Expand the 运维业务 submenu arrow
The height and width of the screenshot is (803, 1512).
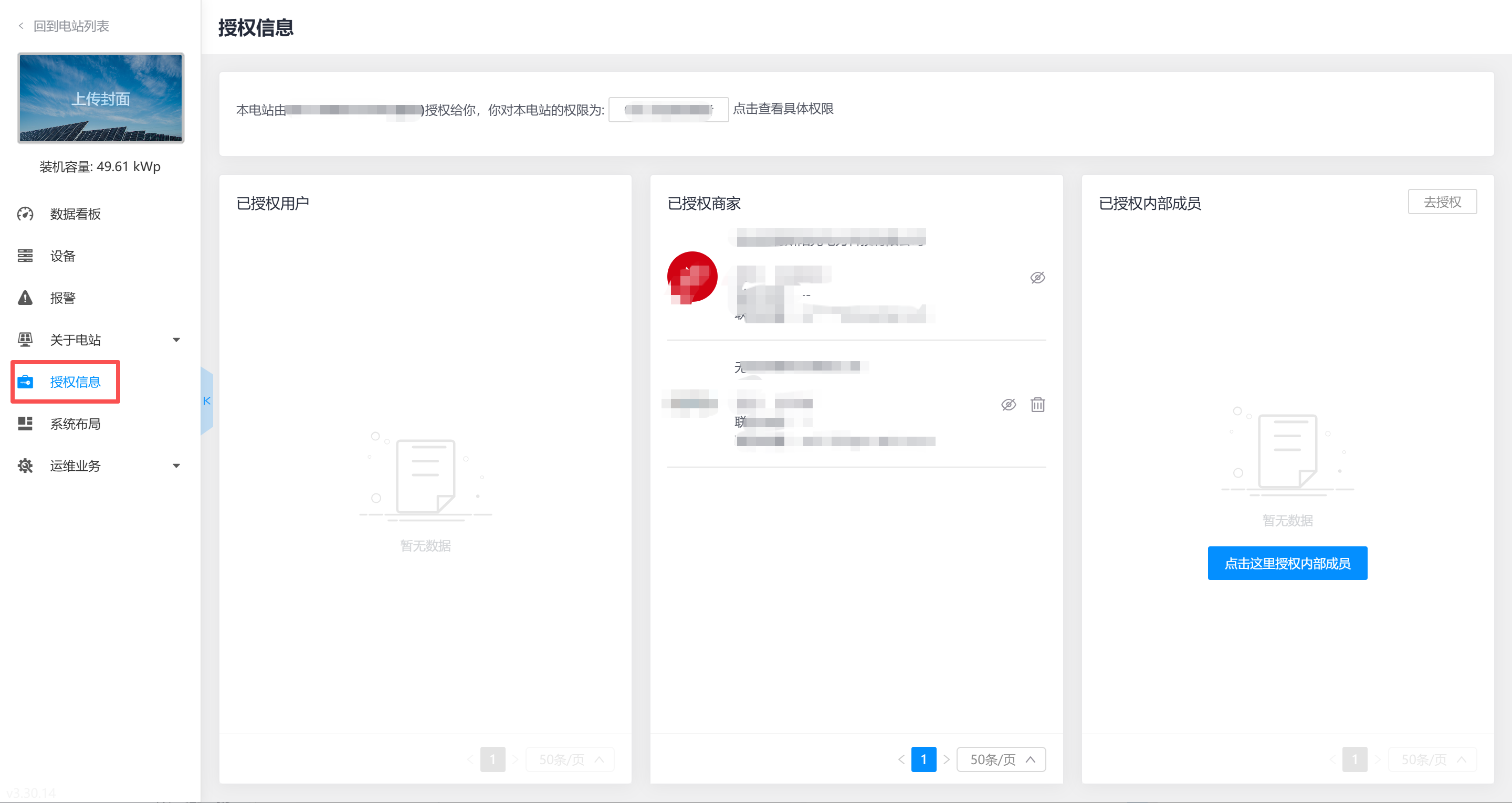coord(176,466)
